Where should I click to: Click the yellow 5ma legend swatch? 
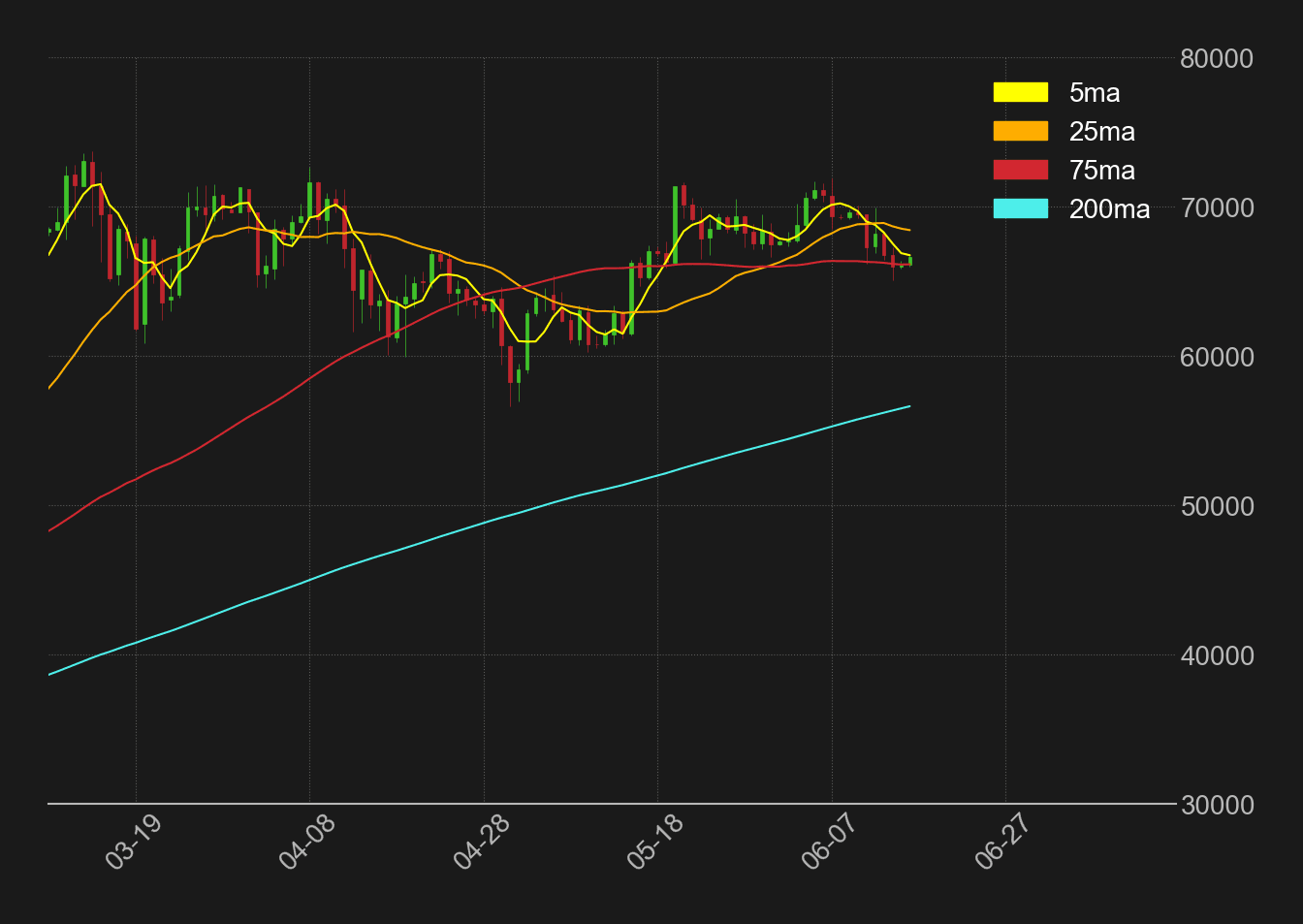tap(1020, 93)
